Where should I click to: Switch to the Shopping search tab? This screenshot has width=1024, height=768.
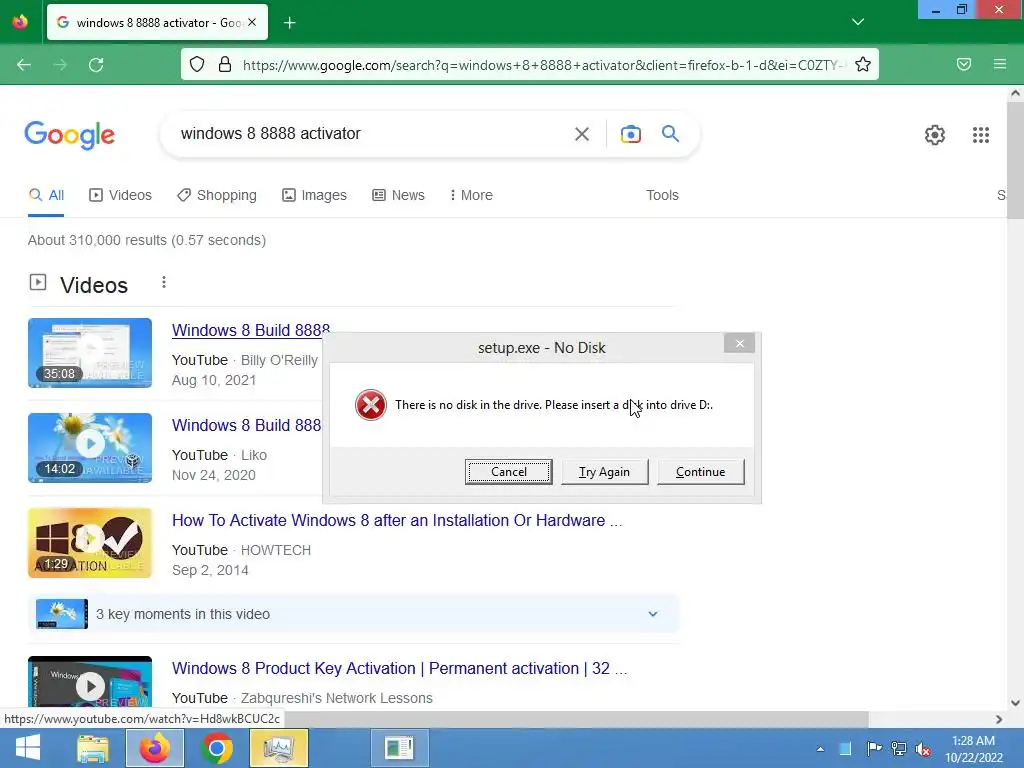point(217,195)
